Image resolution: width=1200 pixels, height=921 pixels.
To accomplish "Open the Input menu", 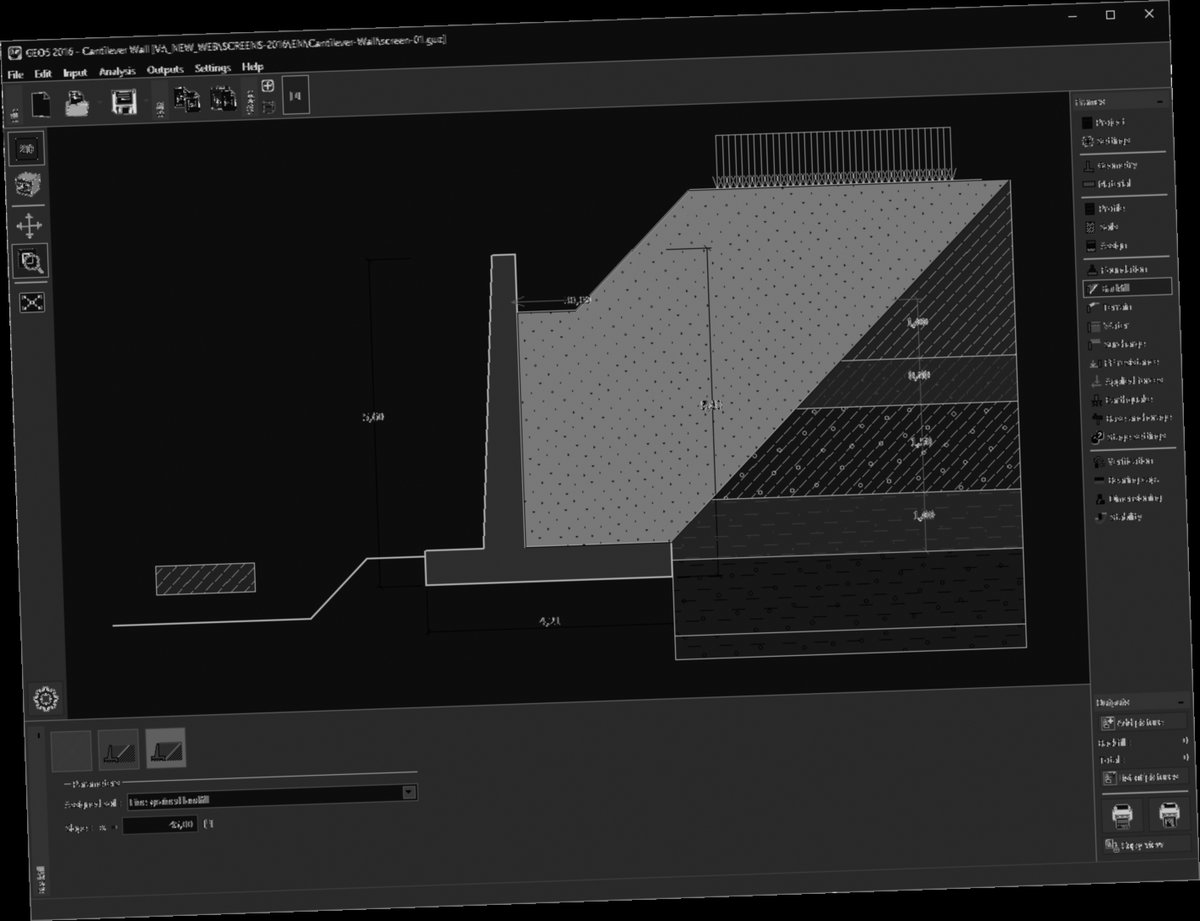I will [x=75, y=73].
